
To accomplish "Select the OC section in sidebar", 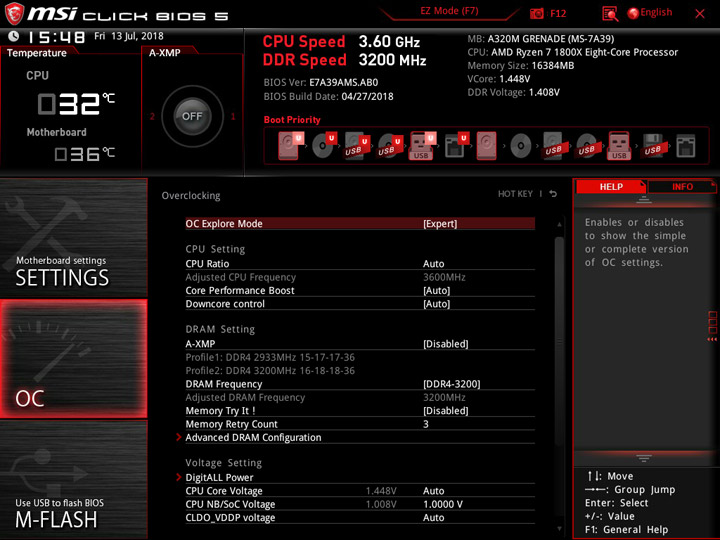I will tap(73, 359).
